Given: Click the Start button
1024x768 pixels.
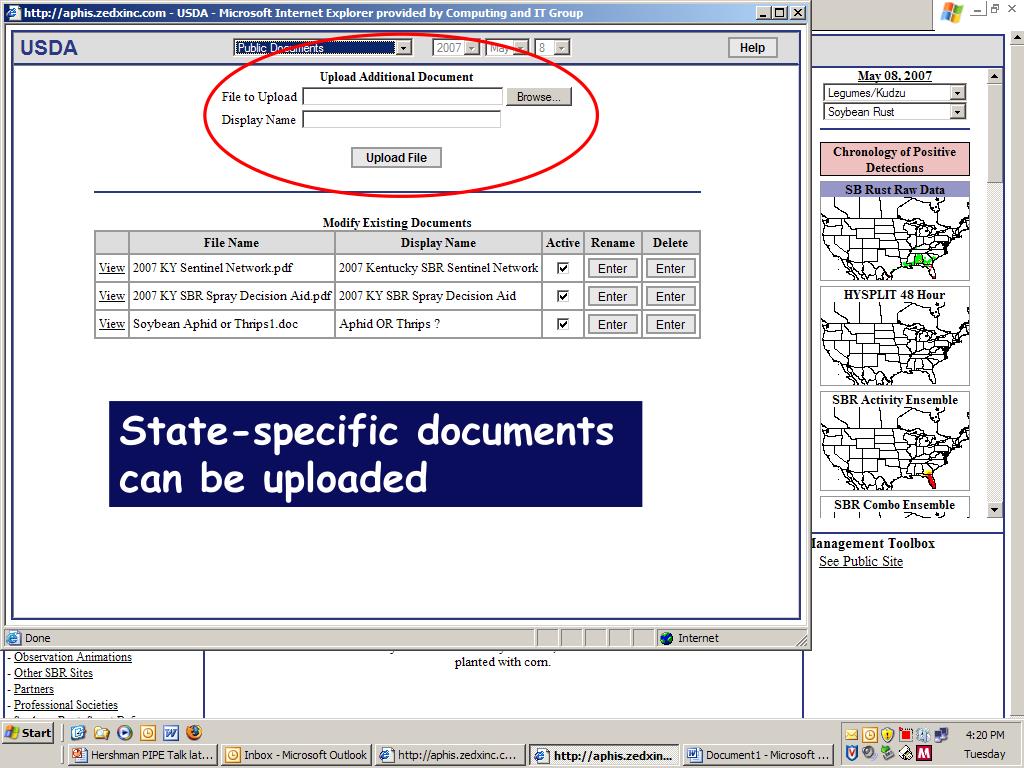Looking at the screenshot, I should [x=27, y=732].
